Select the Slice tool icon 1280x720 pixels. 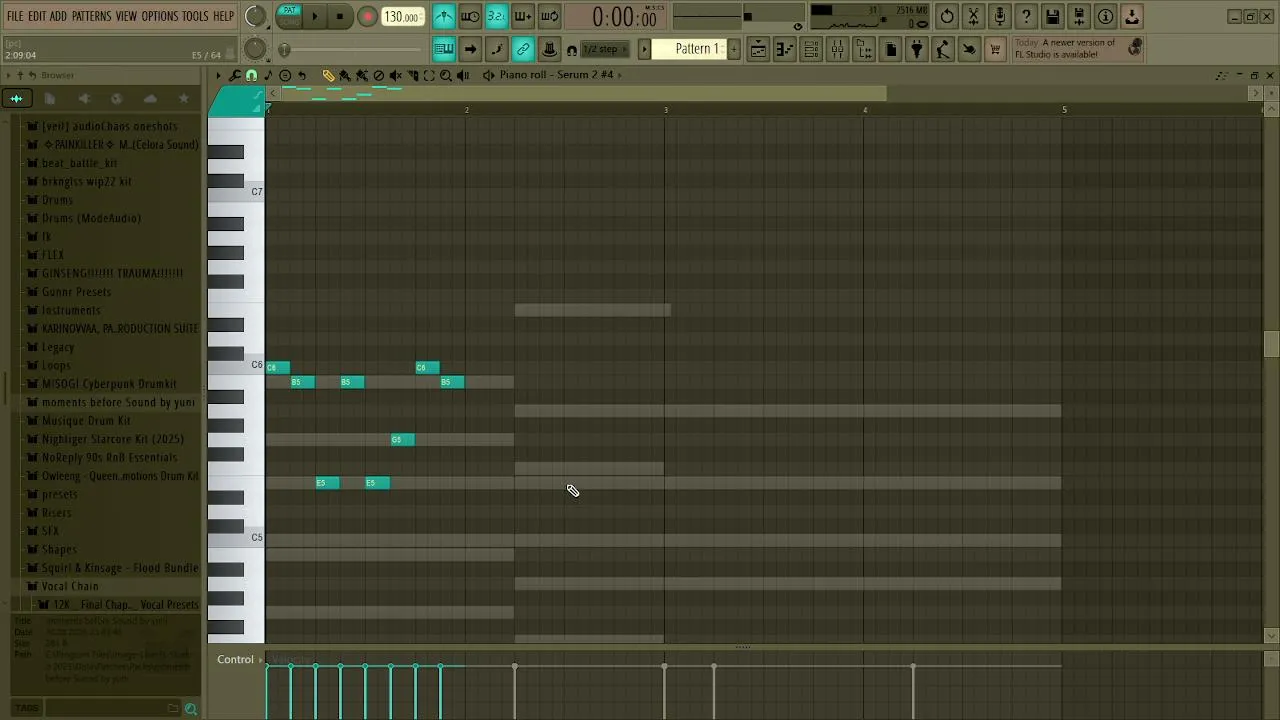click(412, 75)
